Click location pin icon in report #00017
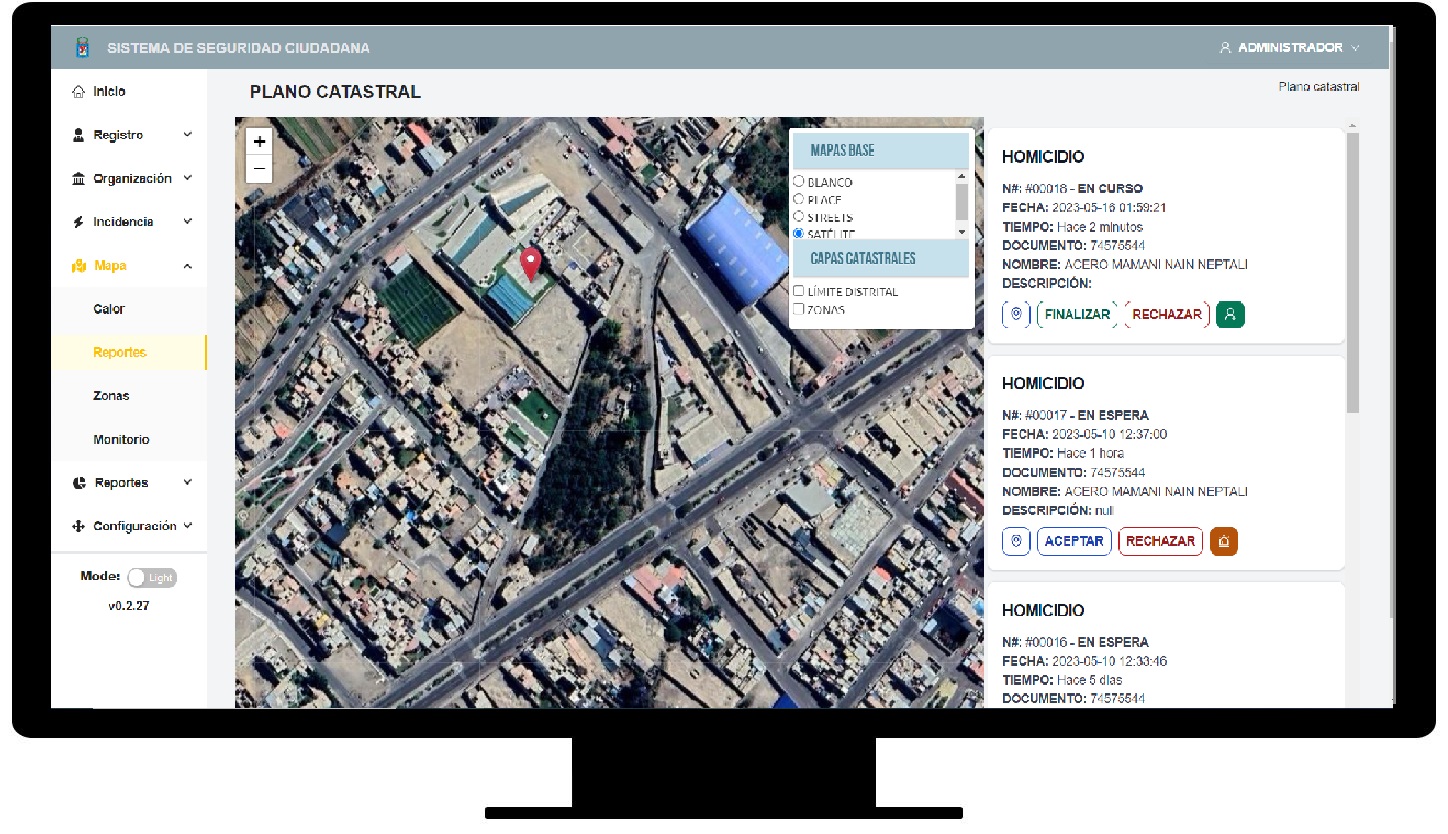This screenshot has width=1448, height=834. click(1016, 541)
